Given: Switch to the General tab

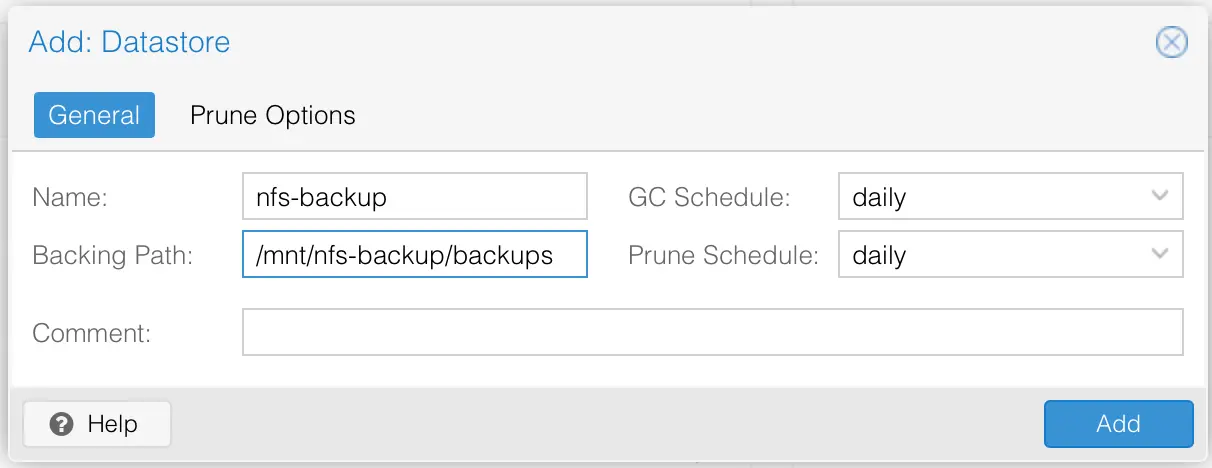Looking at the screenshot, I should [94, 115].
